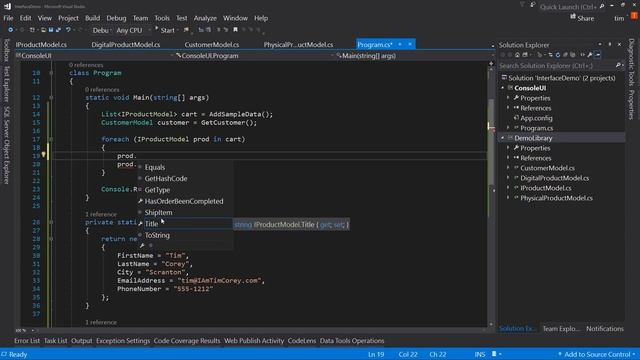Collapse the Main method code block
This screenshot has width=640, height=360.
(x=51, y=98)
